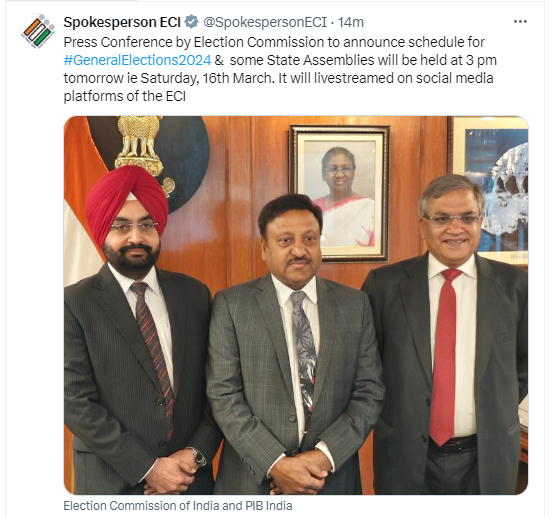Open the tweet by clicking 'platforms of the ECI'
Screen dimensions: 556x516
124,96
